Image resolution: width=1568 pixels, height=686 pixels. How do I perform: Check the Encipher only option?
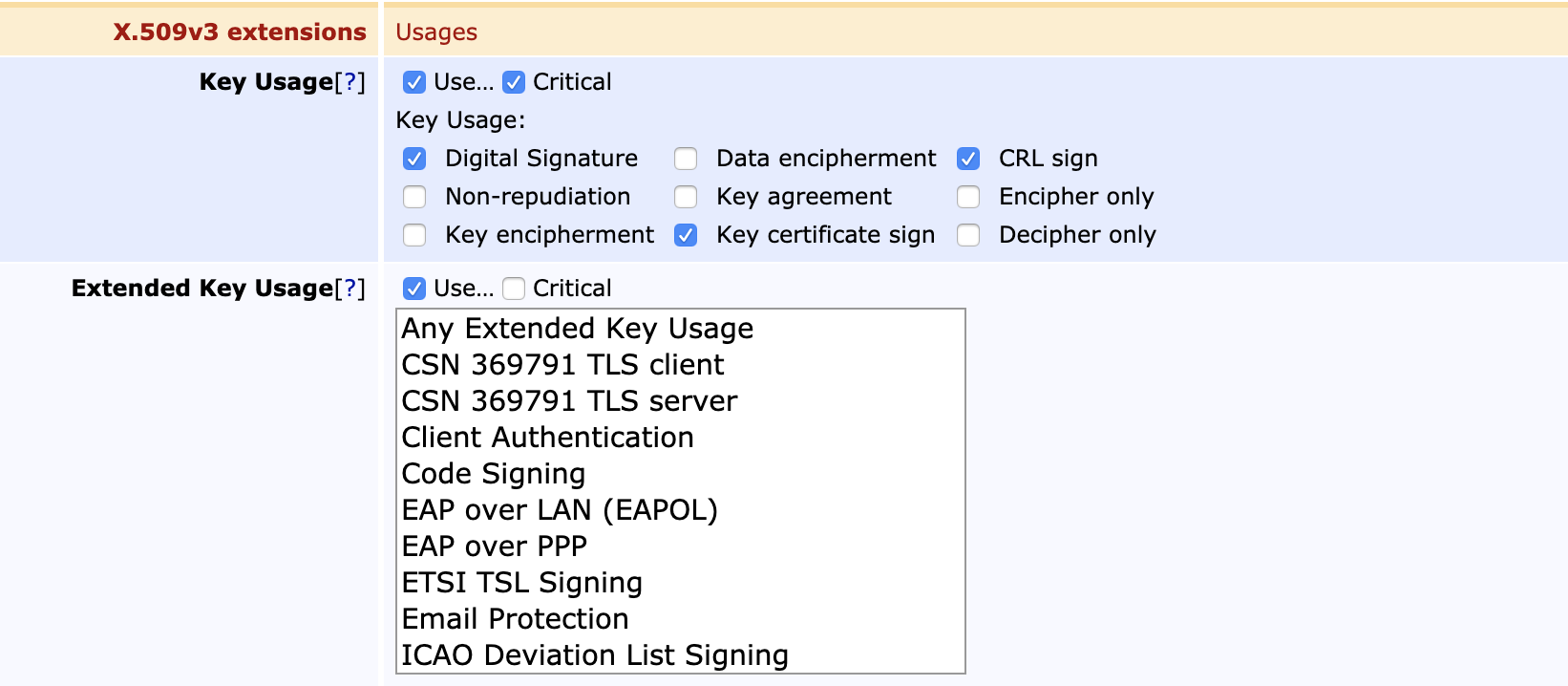[968, 197]
